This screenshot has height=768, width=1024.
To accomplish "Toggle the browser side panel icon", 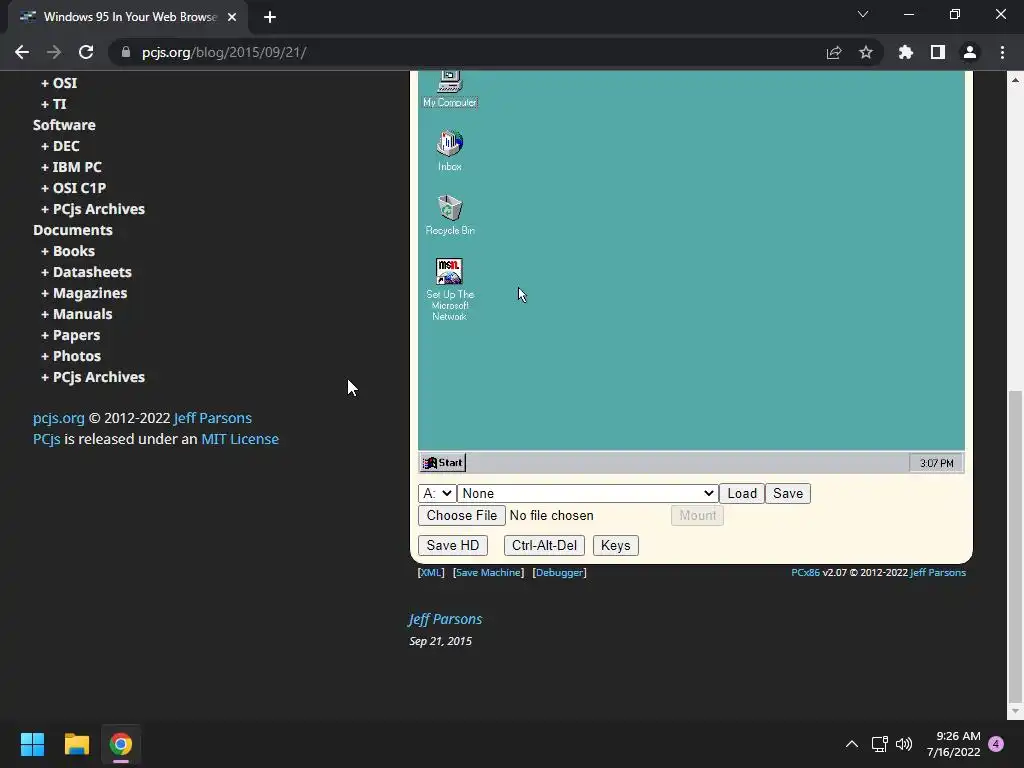I will [x=938, y=52].
